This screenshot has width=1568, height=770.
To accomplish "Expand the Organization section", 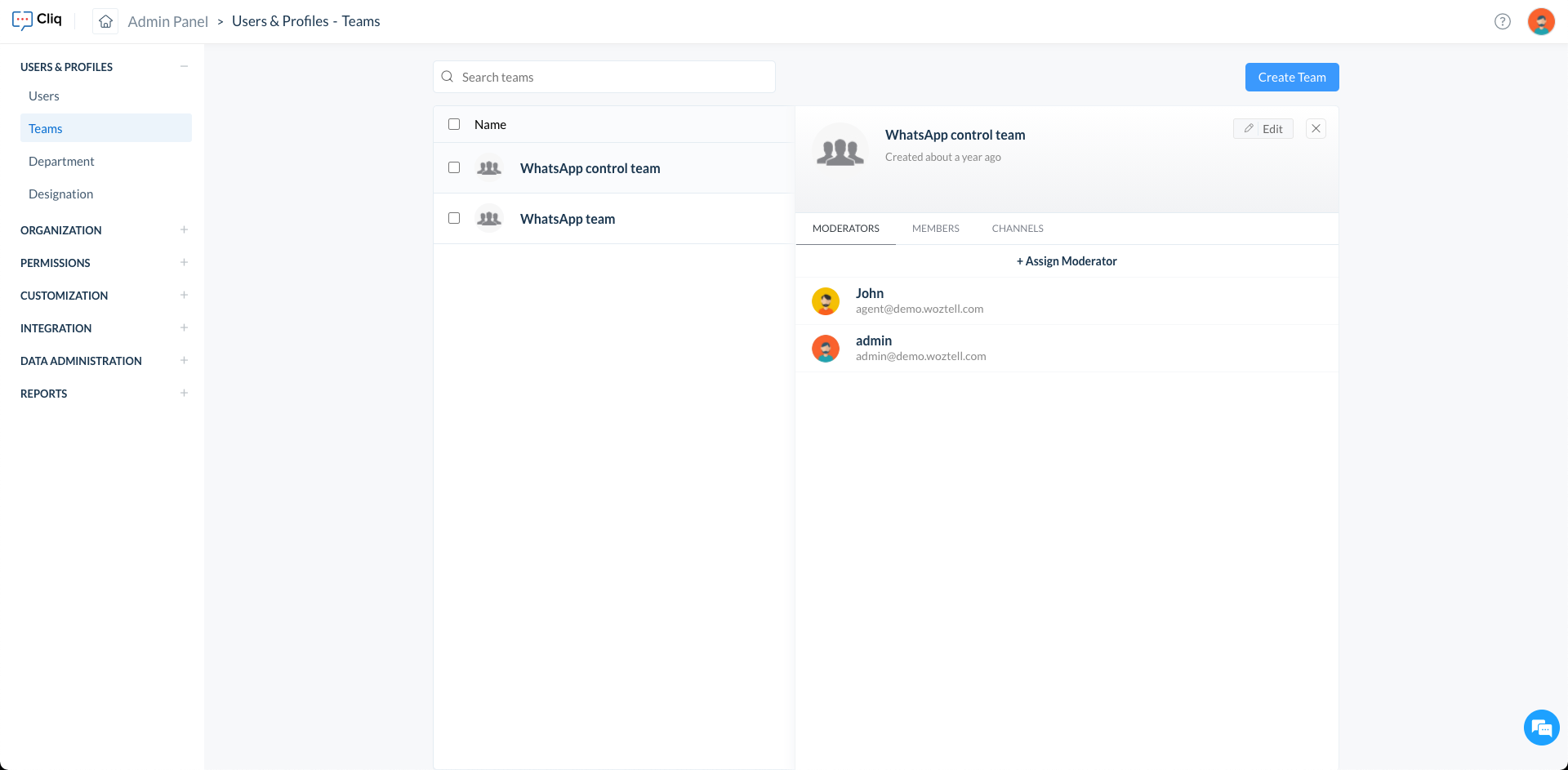I will [x=184, y=229].
